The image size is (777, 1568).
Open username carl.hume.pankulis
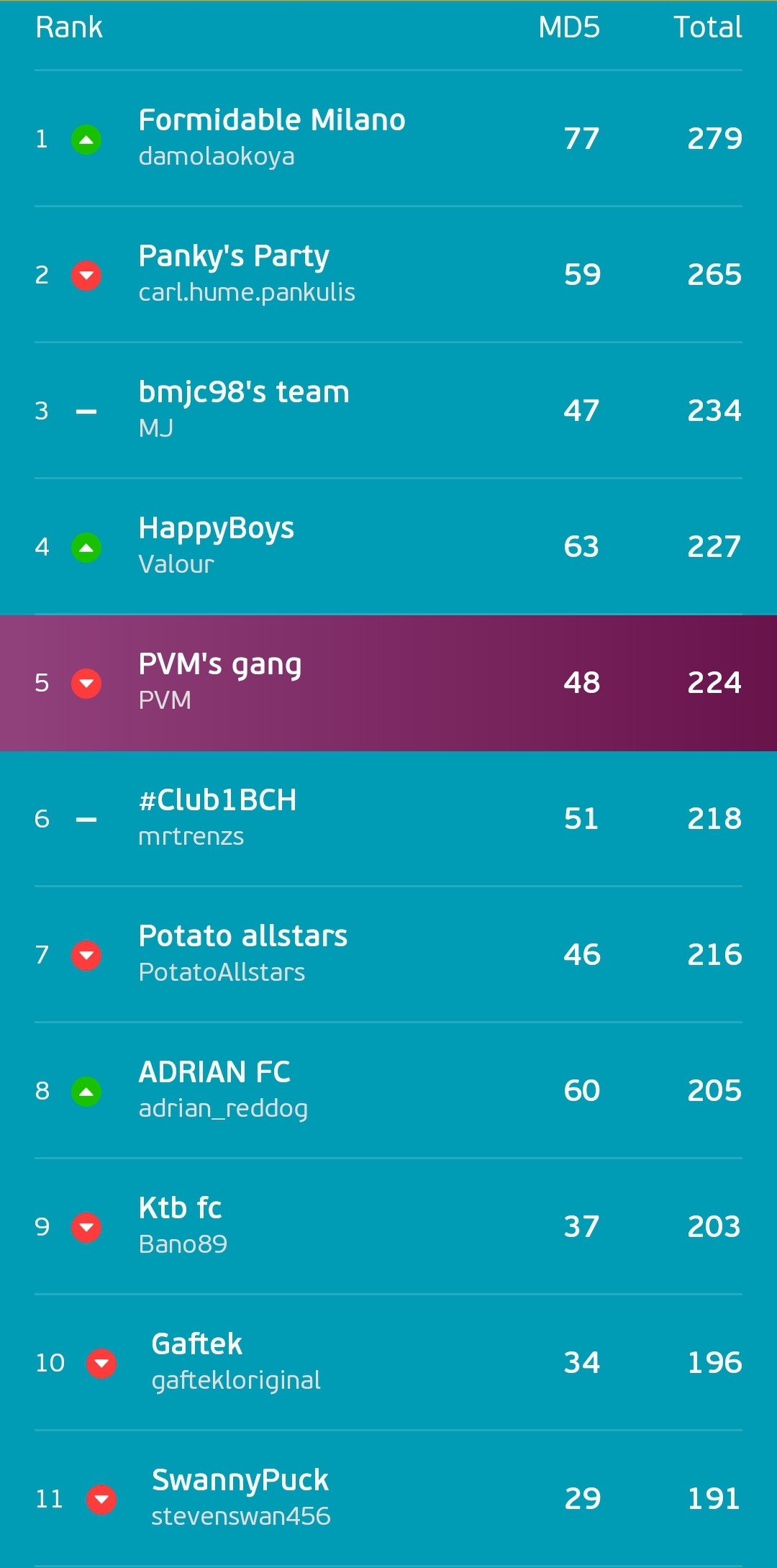[247, 292]
